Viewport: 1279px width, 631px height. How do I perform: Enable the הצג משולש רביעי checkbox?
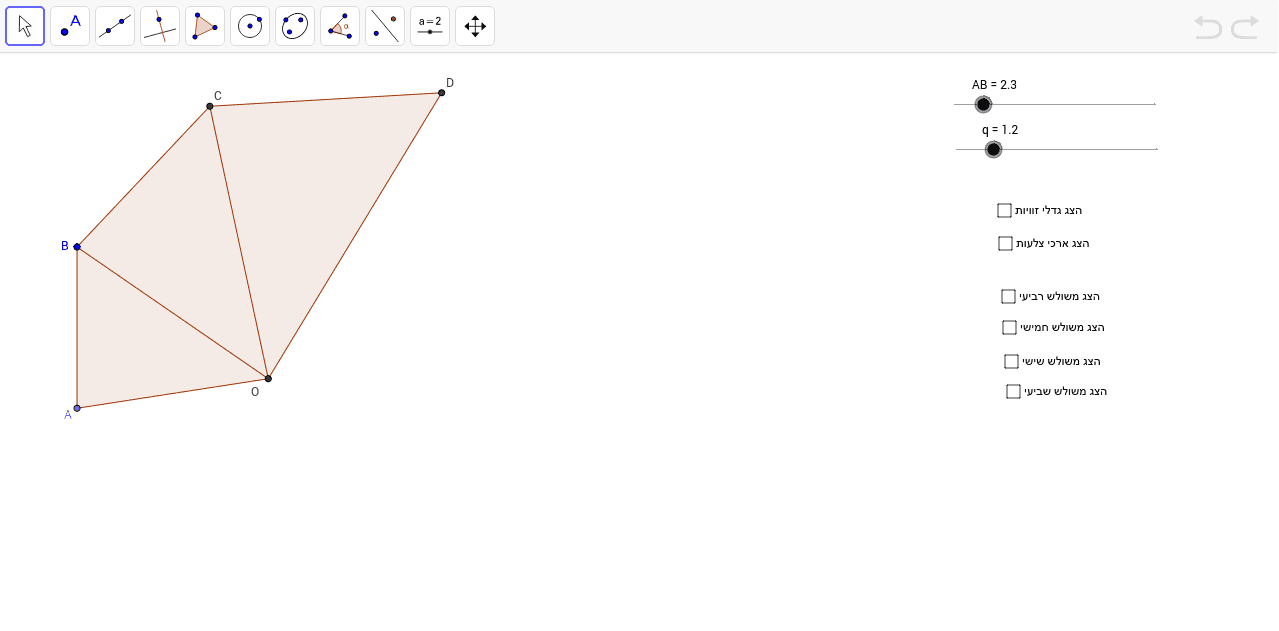point(1008,296)
